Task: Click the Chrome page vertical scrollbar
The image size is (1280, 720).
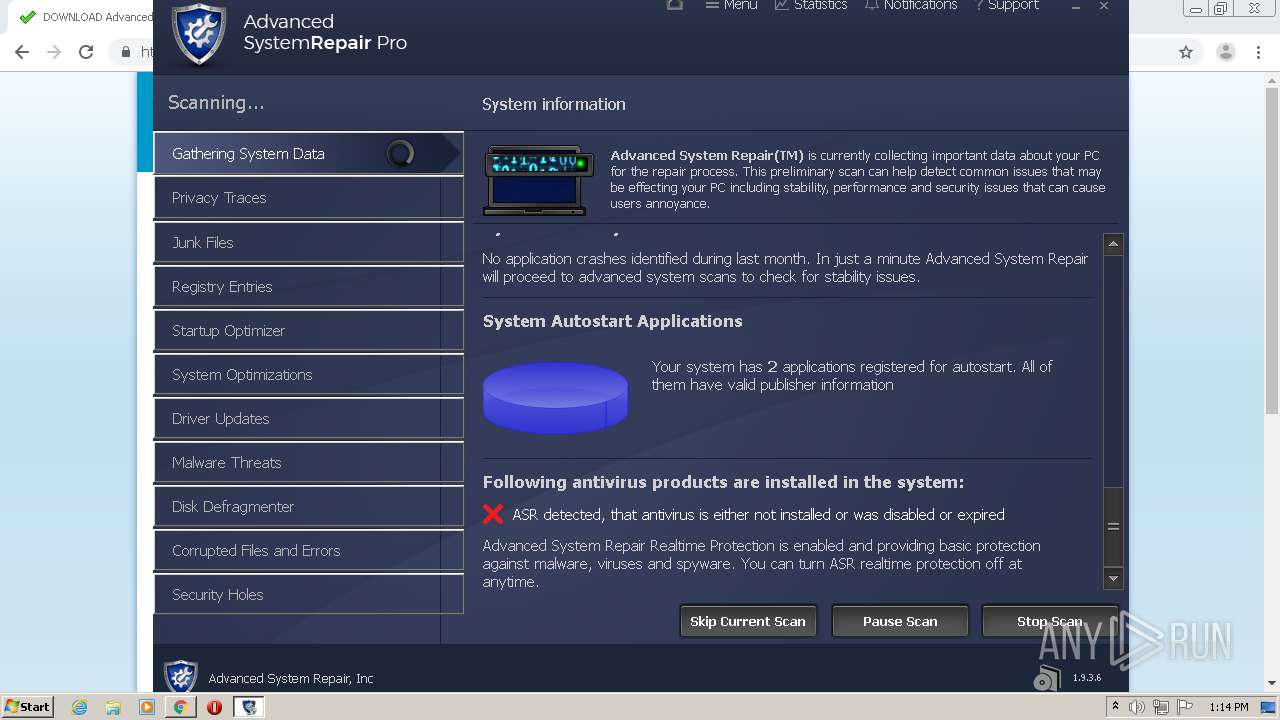Action: coord(1272,250)
